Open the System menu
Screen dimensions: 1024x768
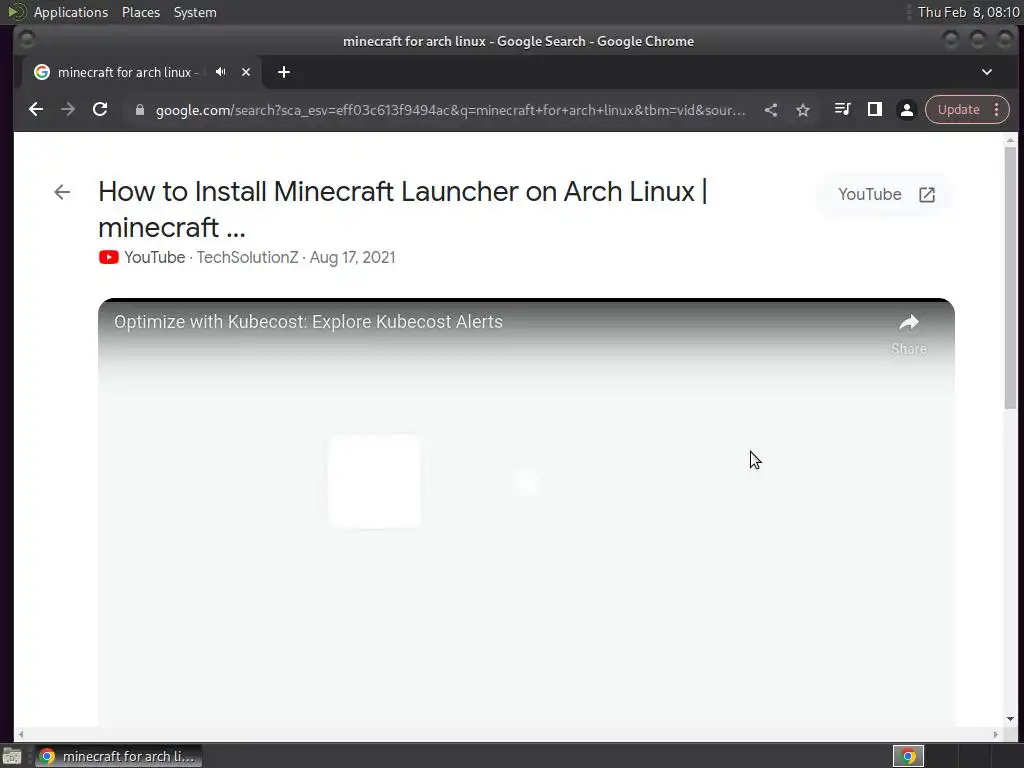click(195, 12)
